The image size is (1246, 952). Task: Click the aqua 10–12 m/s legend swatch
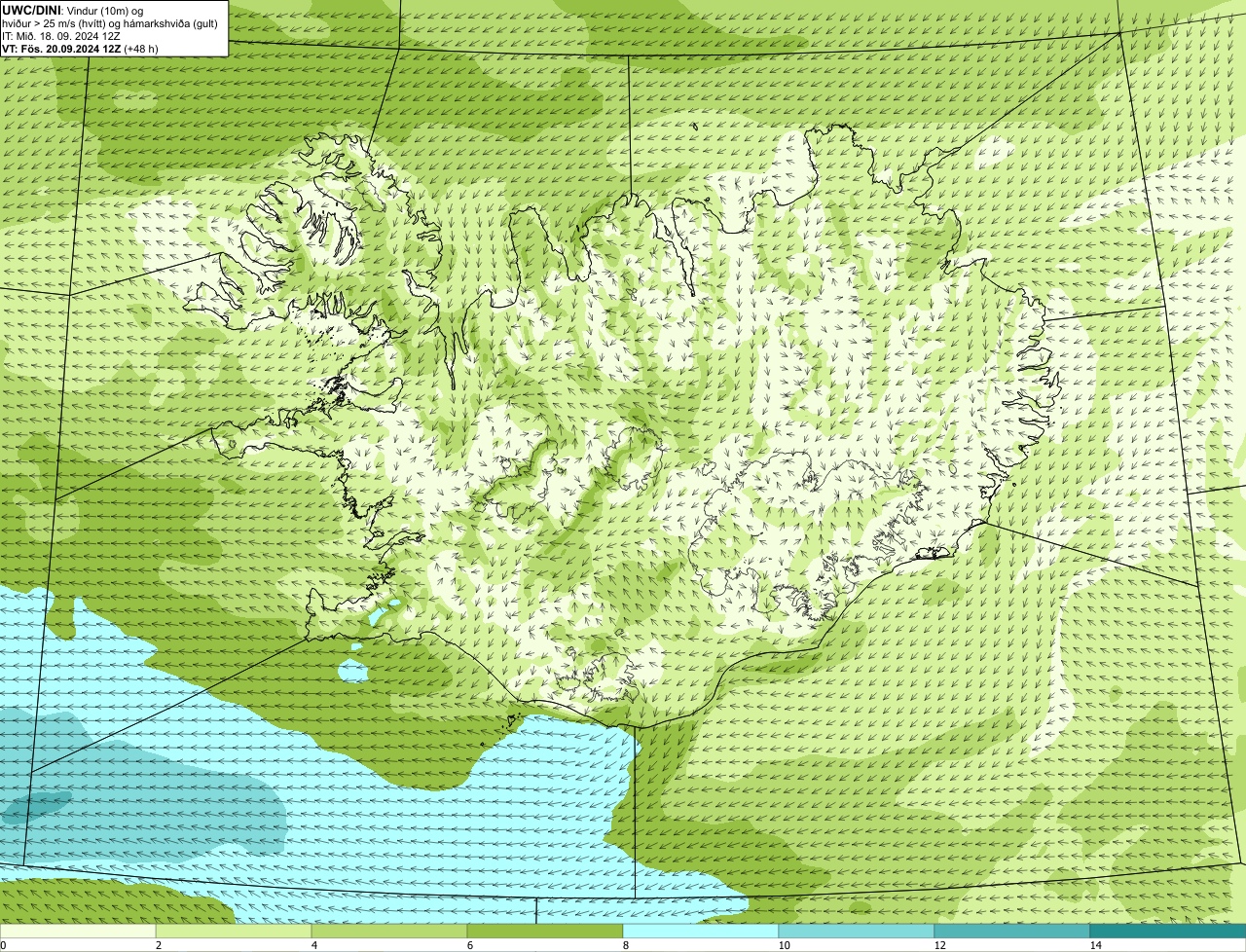tap(857, 931)
